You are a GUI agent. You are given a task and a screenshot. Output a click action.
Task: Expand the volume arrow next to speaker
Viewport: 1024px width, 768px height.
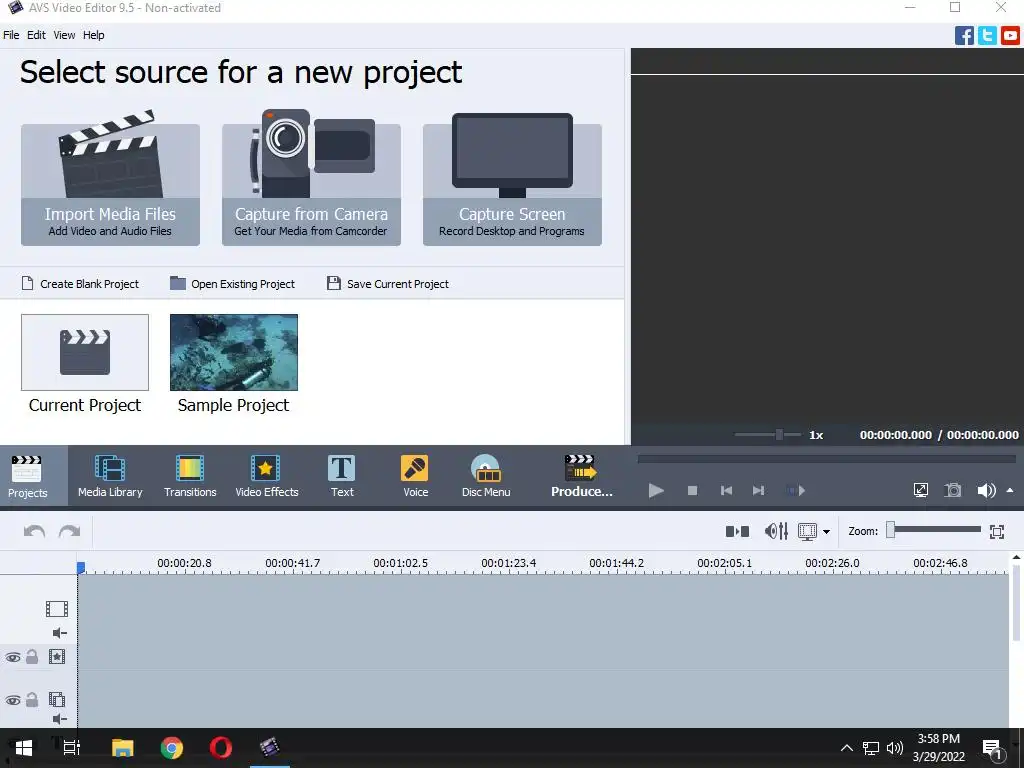pyautogui.click(x=1010, y=490)
